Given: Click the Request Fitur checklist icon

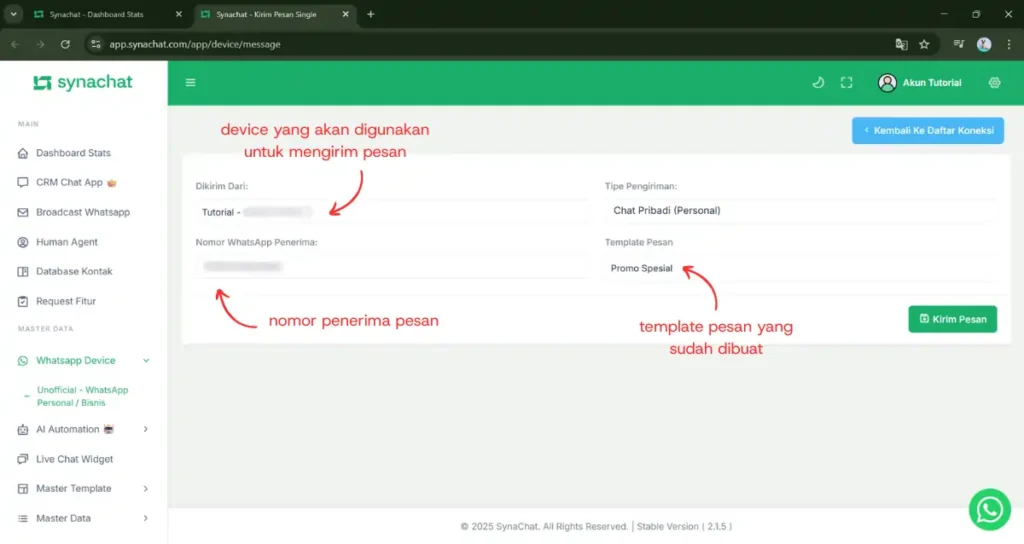Looking at the screenshot, I should (x=23, y=301).
